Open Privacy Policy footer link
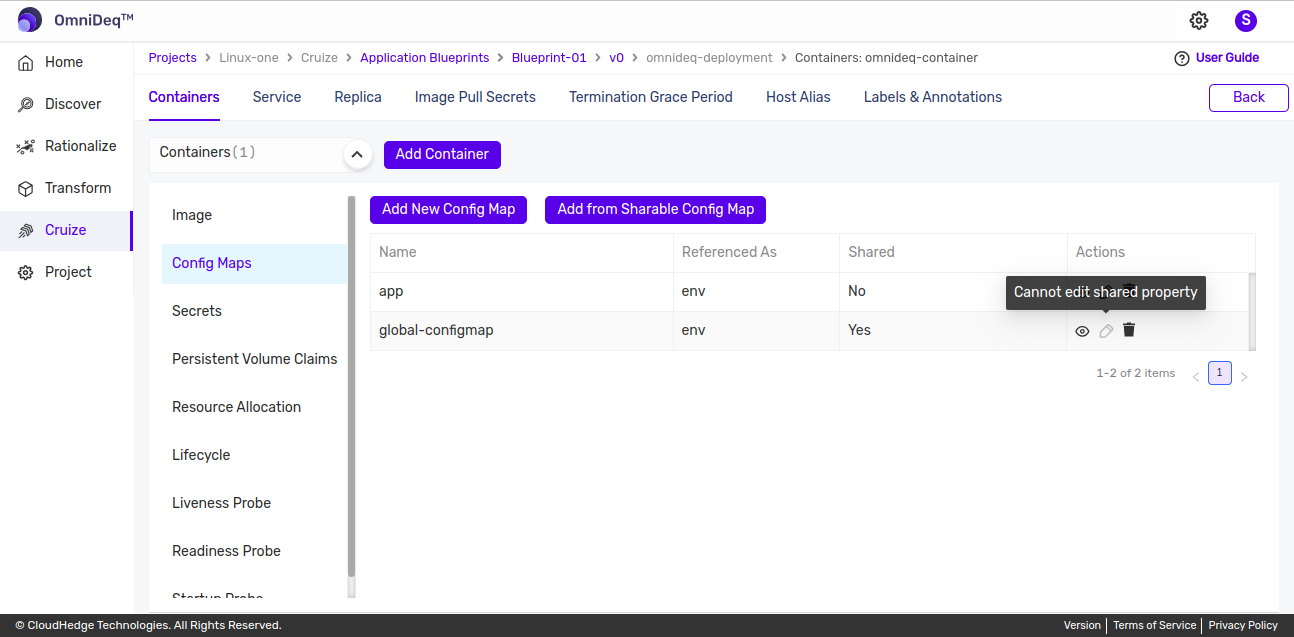The image size is (1294, 637). point(1243,625)
